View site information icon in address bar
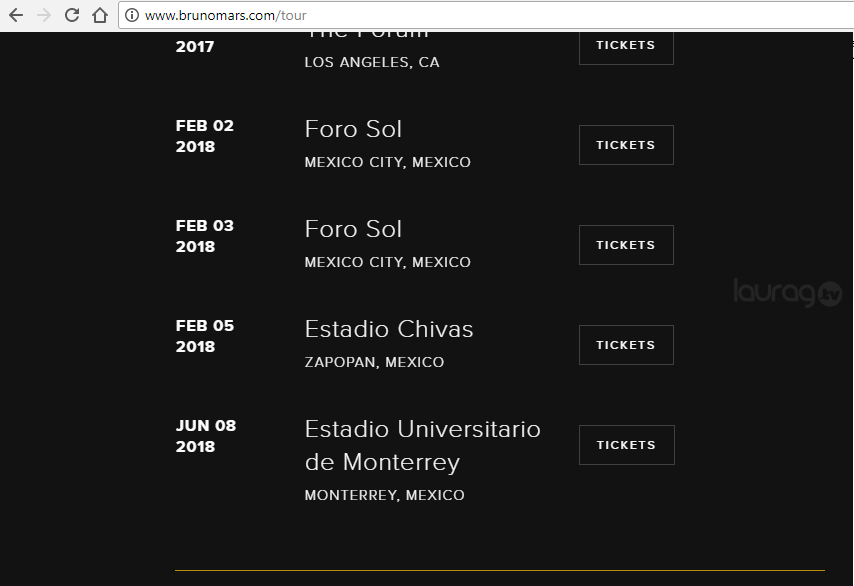Viewport: 854px width, 586px height. click(132, 15)
